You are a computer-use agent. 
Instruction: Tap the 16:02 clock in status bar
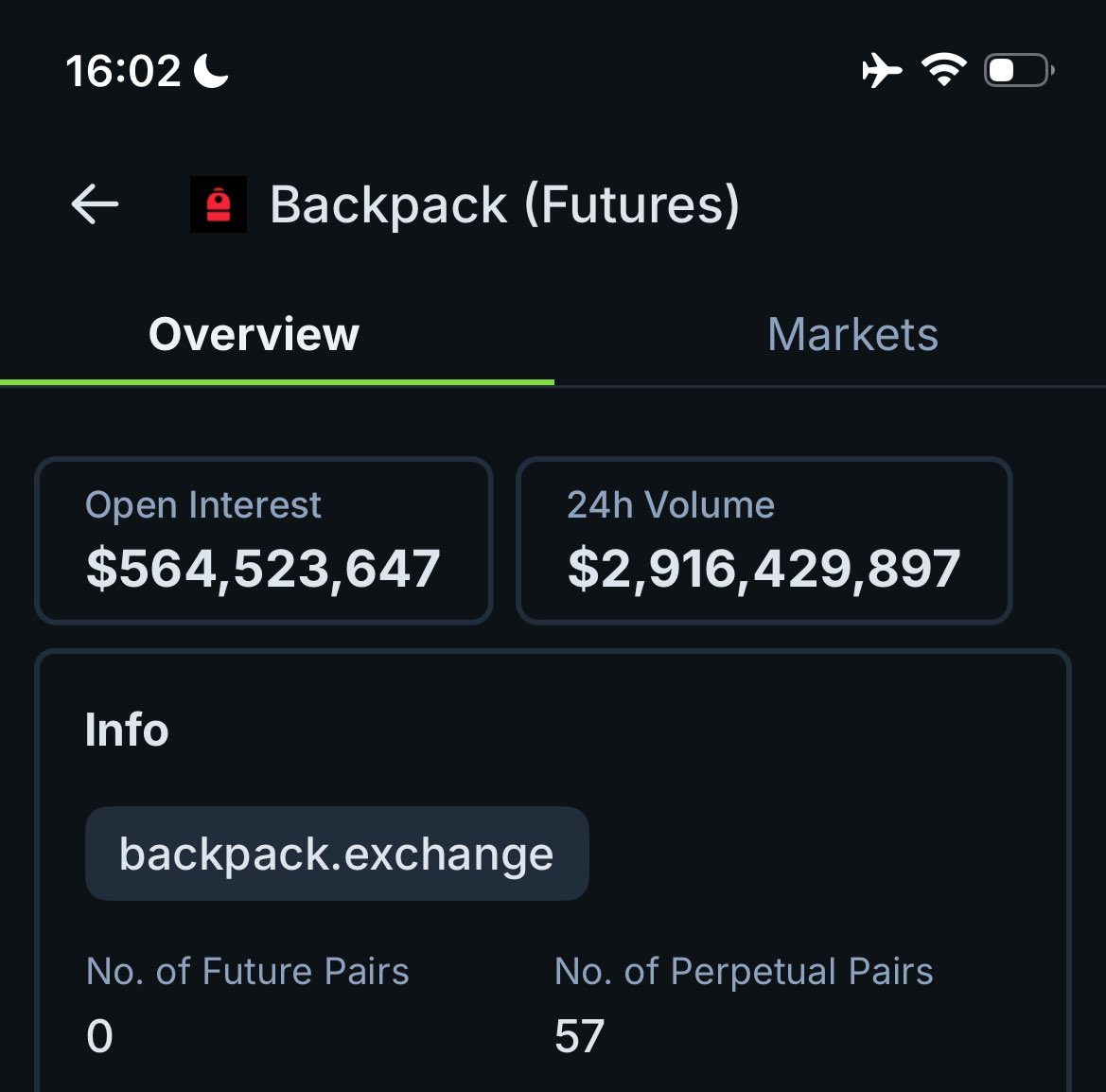coord(123,71)
